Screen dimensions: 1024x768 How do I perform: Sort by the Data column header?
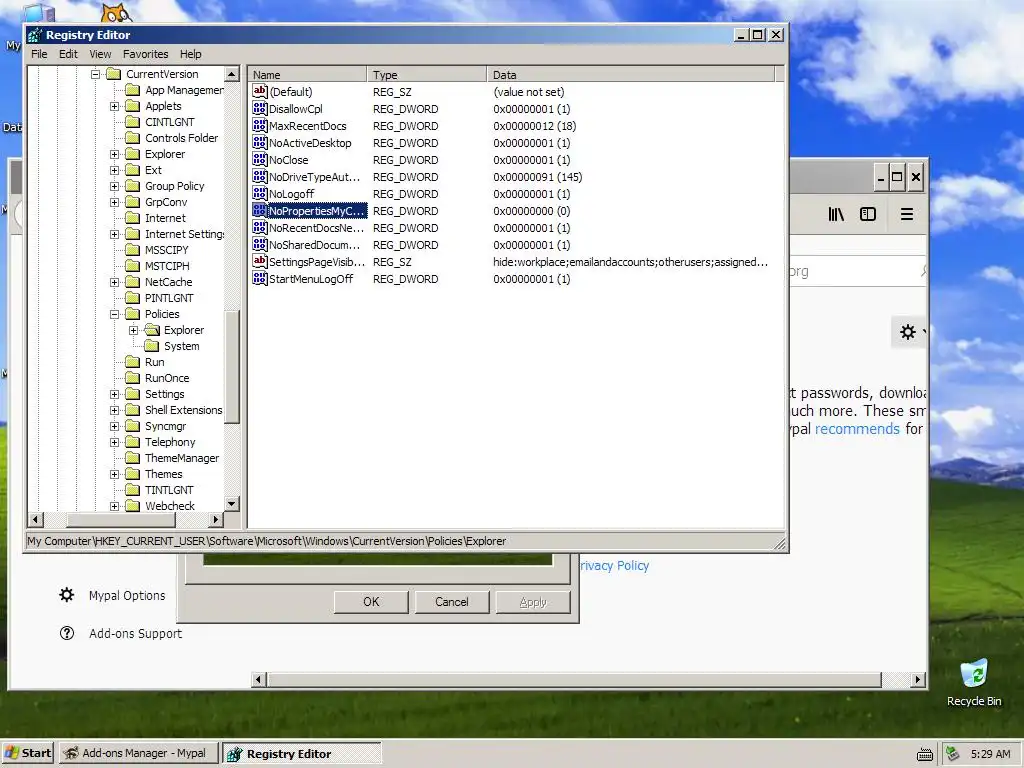[x=630, y=74]
